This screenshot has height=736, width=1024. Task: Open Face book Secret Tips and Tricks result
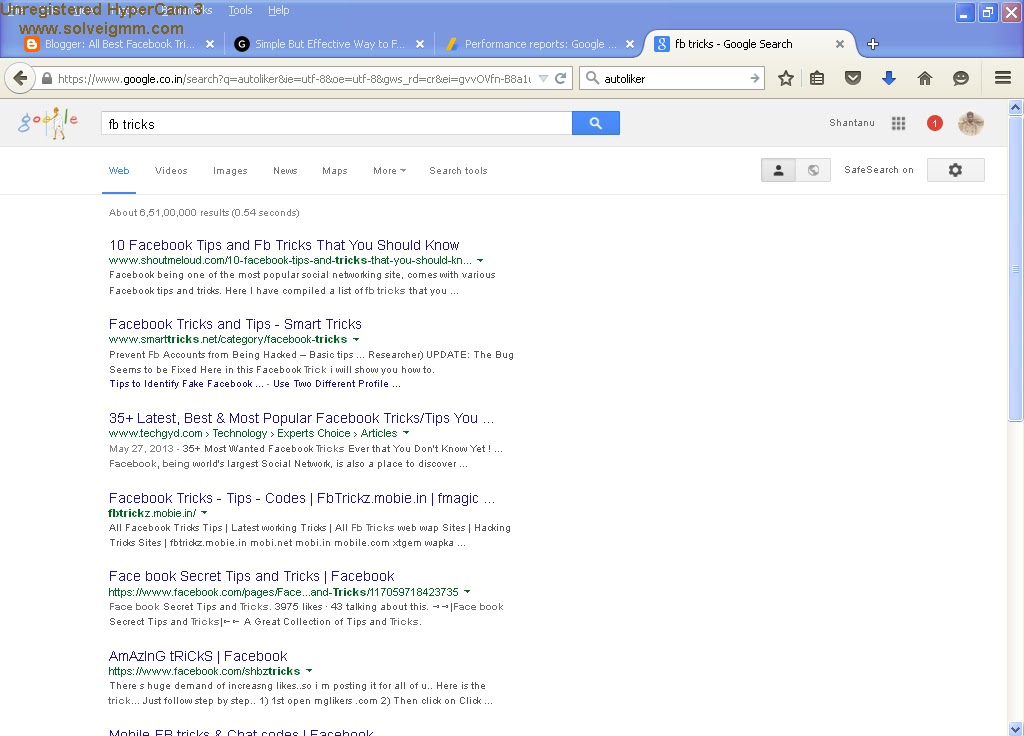click(x=251, y=576)
